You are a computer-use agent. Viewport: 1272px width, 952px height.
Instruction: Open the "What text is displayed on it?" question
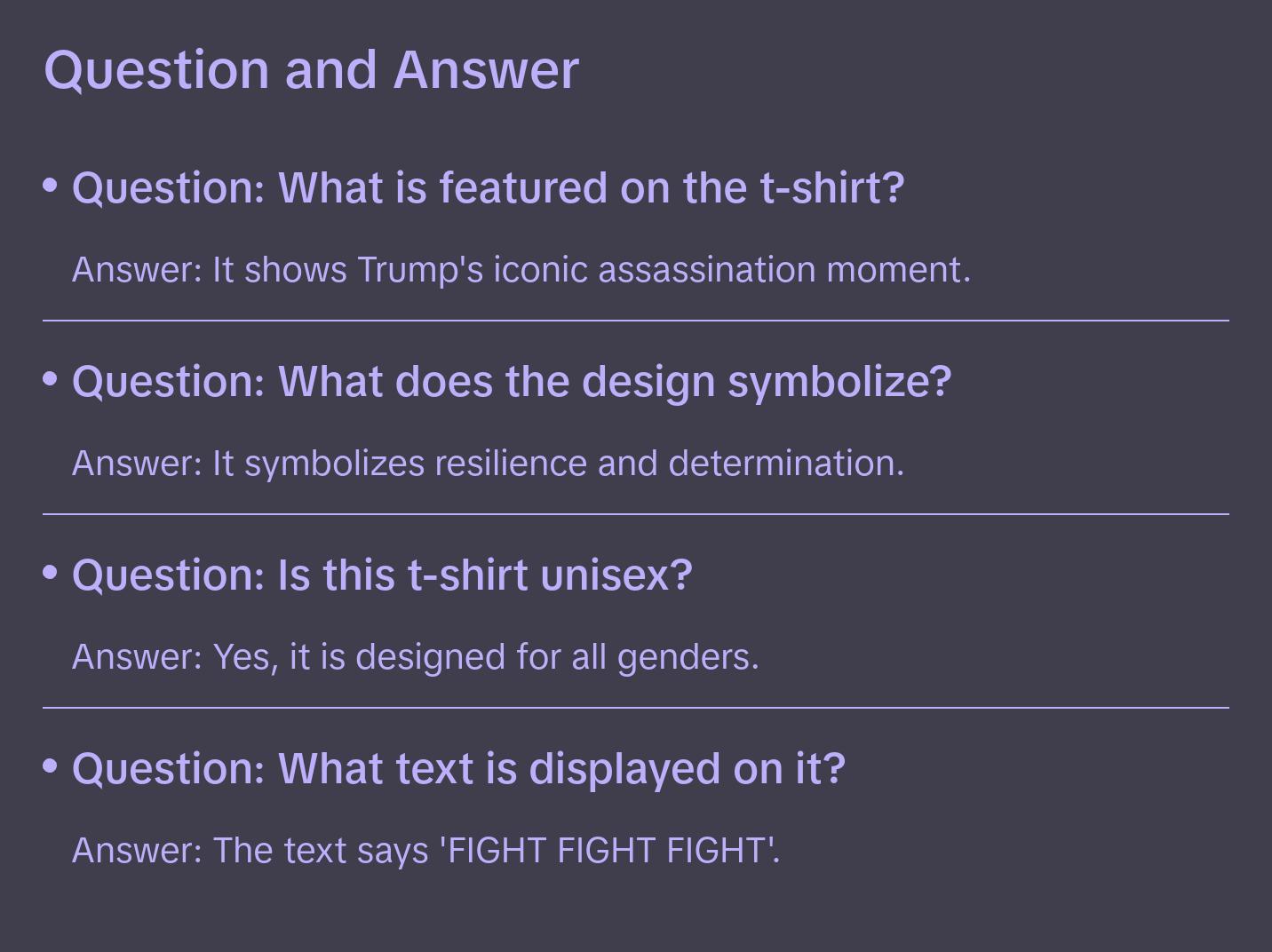458,769
